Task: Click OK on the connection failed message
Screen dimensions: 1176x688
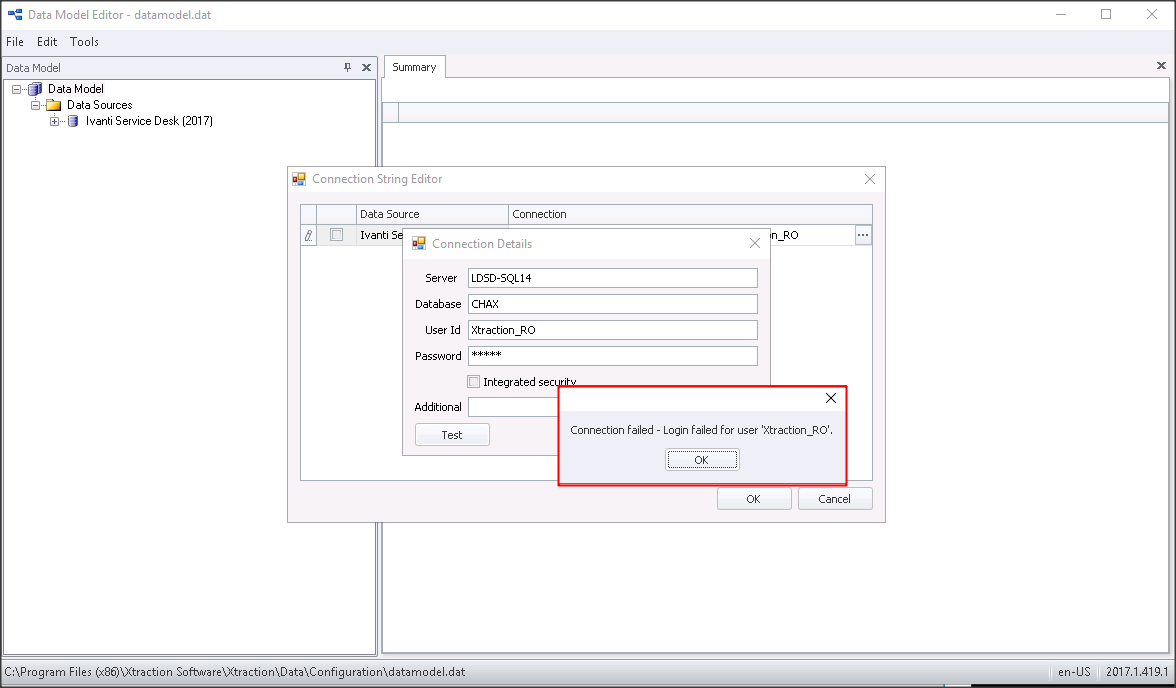Action: click(x=701, y=459)
